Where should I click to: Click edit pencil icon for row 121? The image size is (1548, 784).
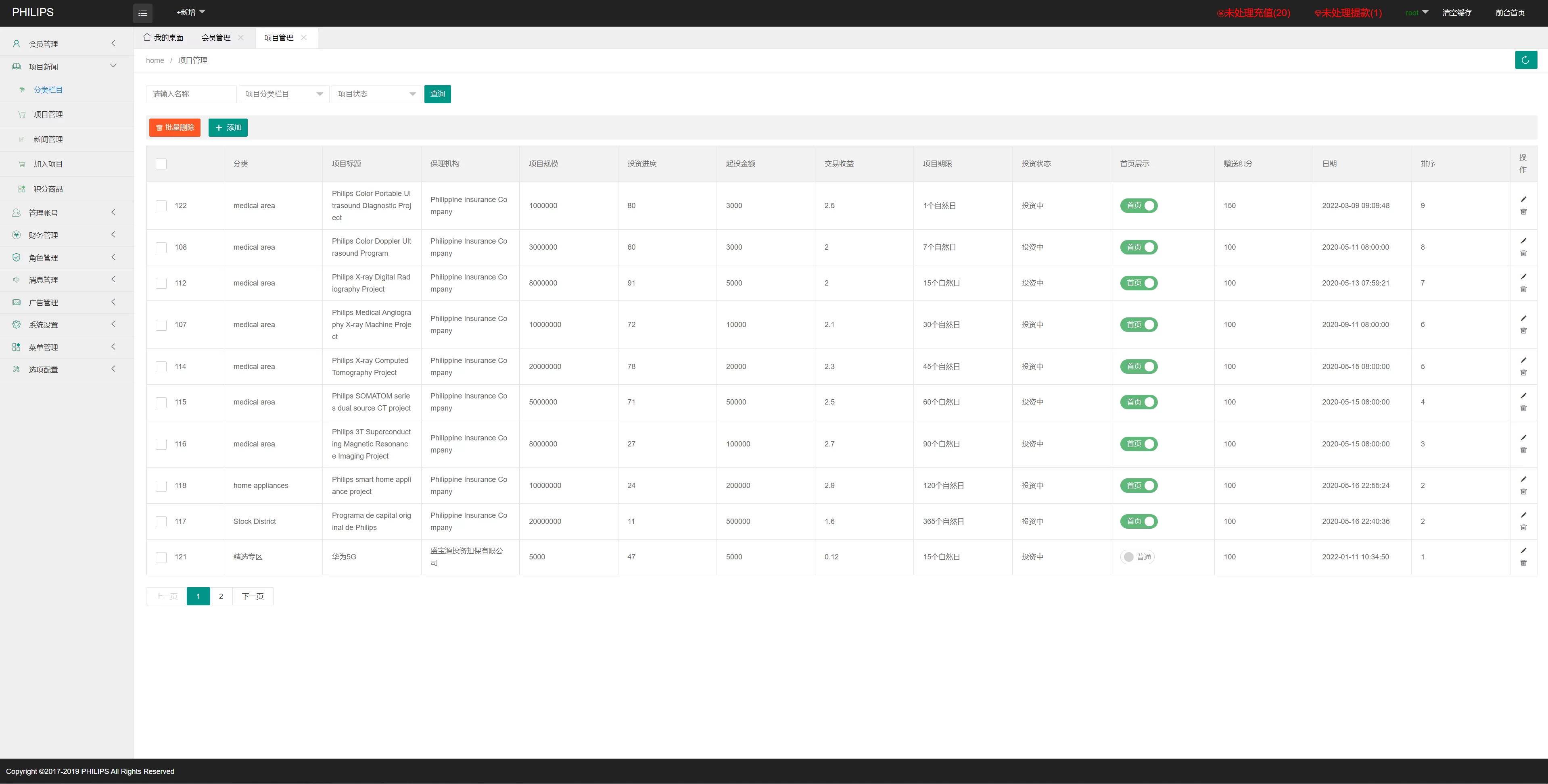pos(1523,550)
